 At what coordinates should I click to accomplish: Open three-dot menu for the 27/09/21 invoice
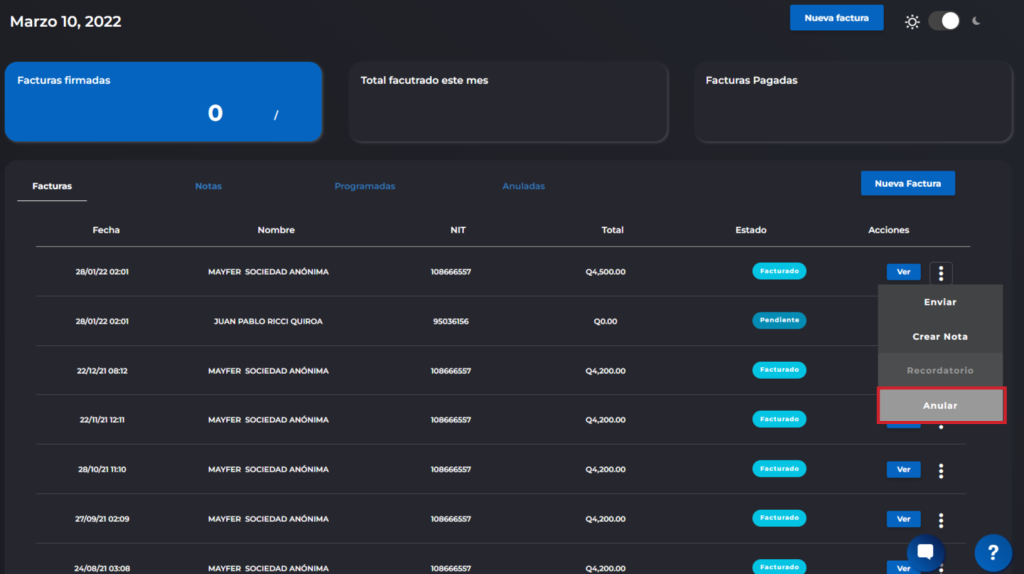tap(941, 520)
